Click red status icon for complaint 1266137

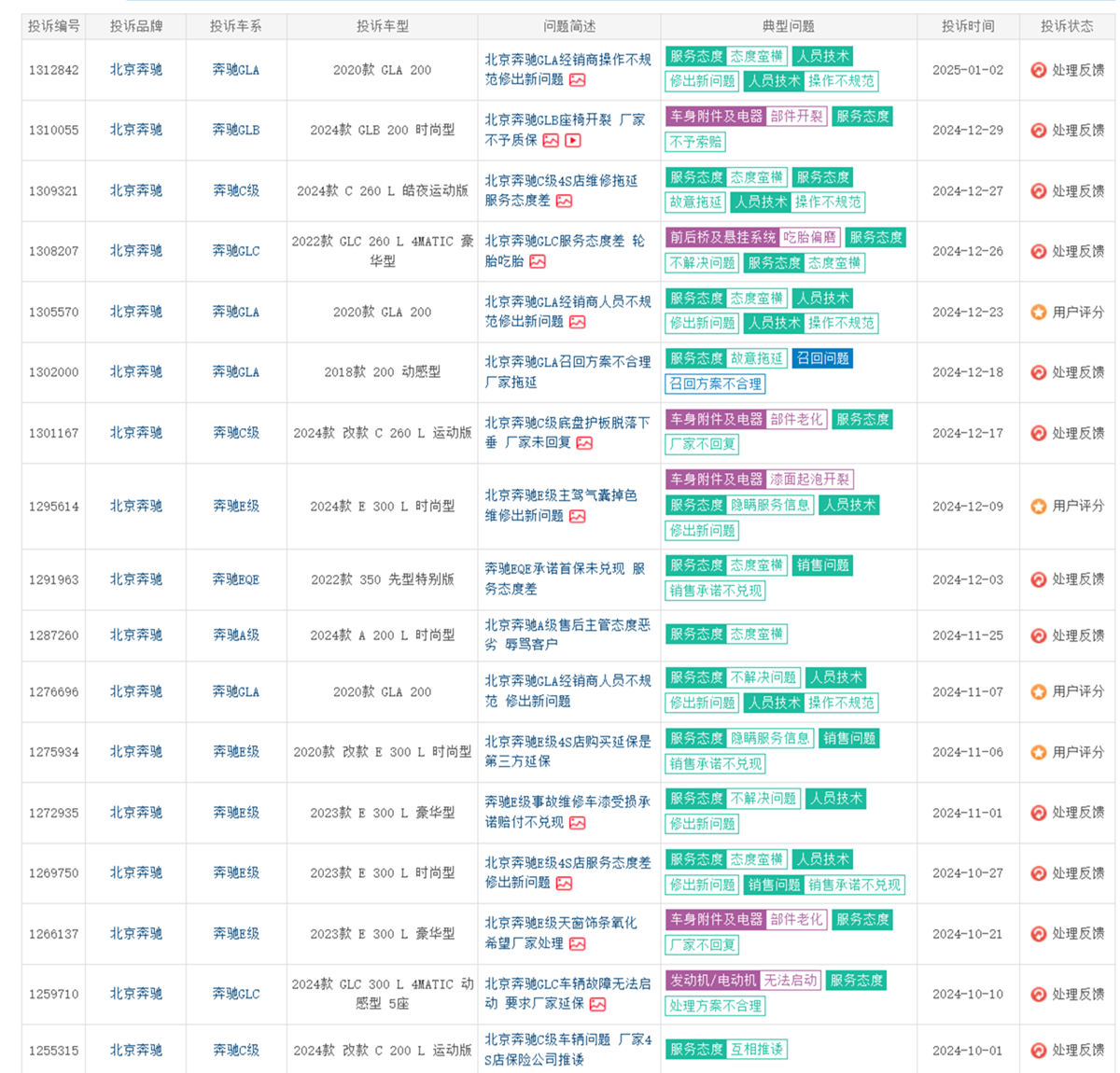coord(1038,934)
